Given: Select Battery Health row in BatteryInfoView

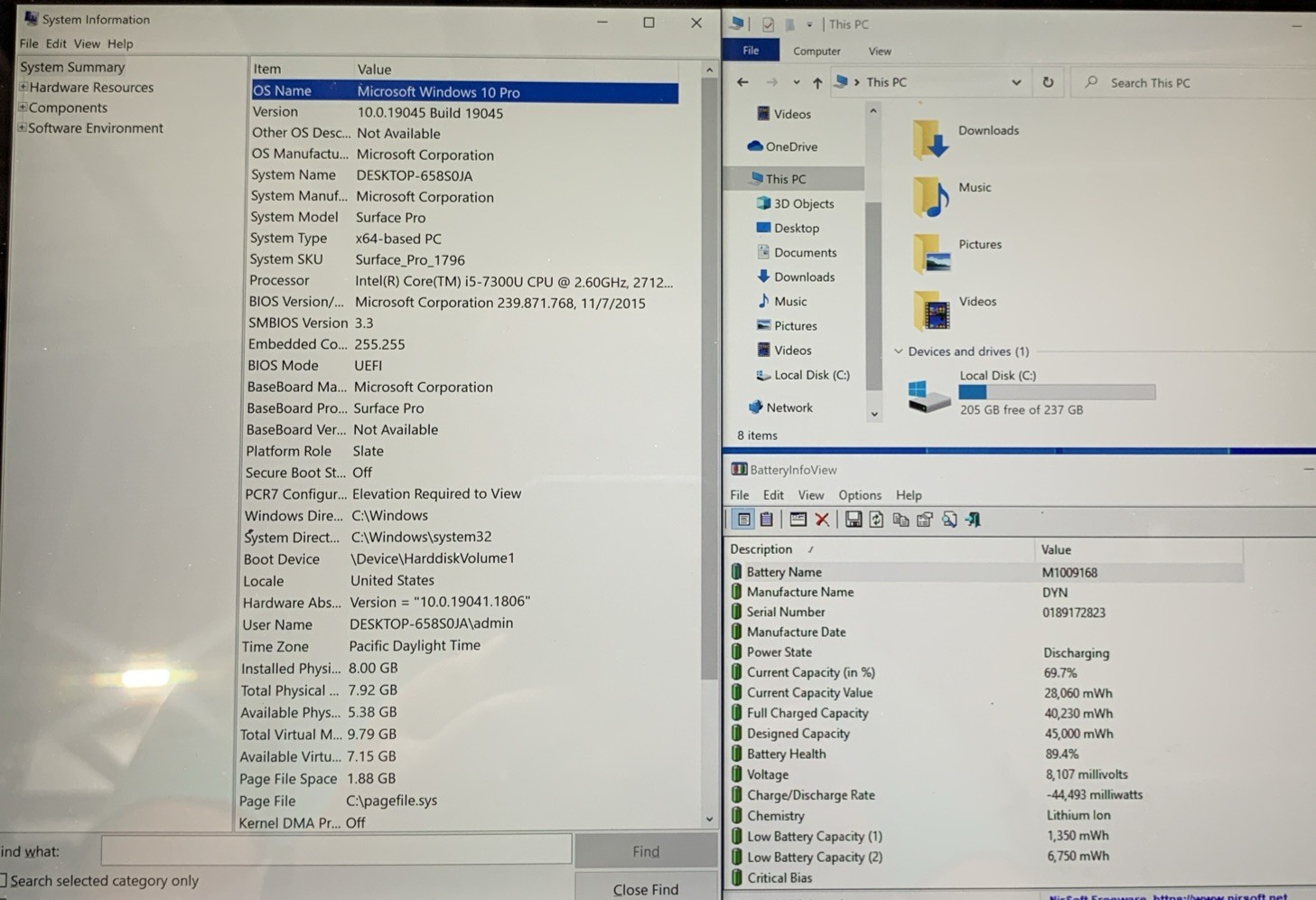Looking at the screenshot, I should 986,754.
